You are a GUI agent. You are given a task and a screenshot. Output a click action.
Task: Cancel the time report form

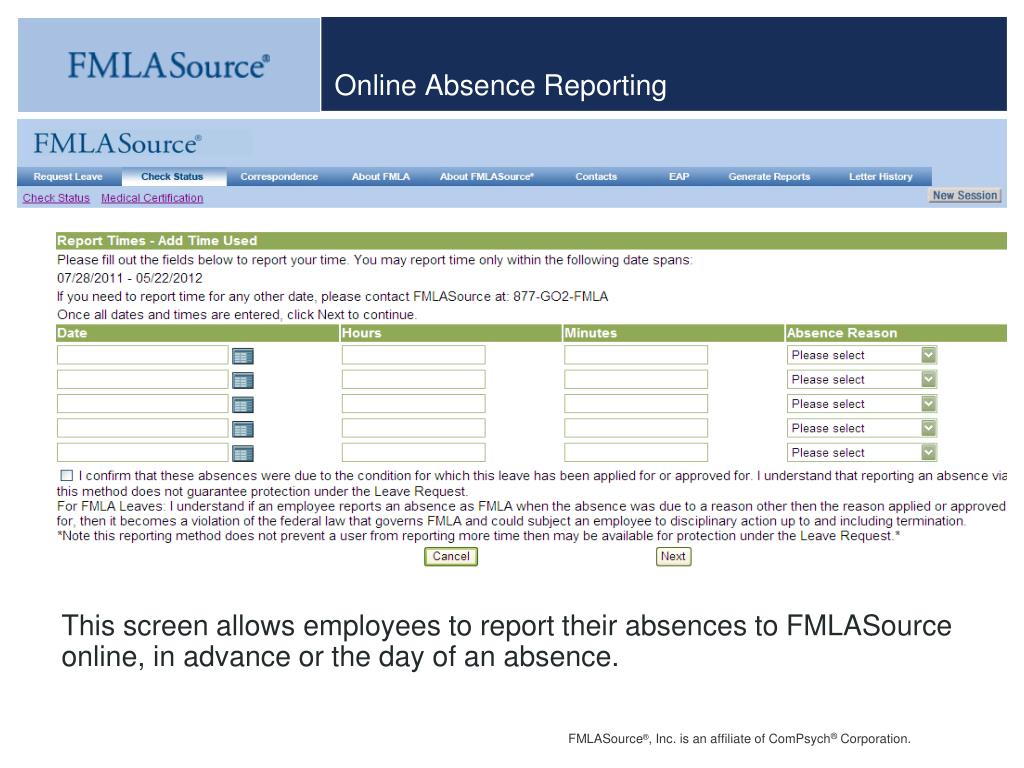[x=451, y=556]
